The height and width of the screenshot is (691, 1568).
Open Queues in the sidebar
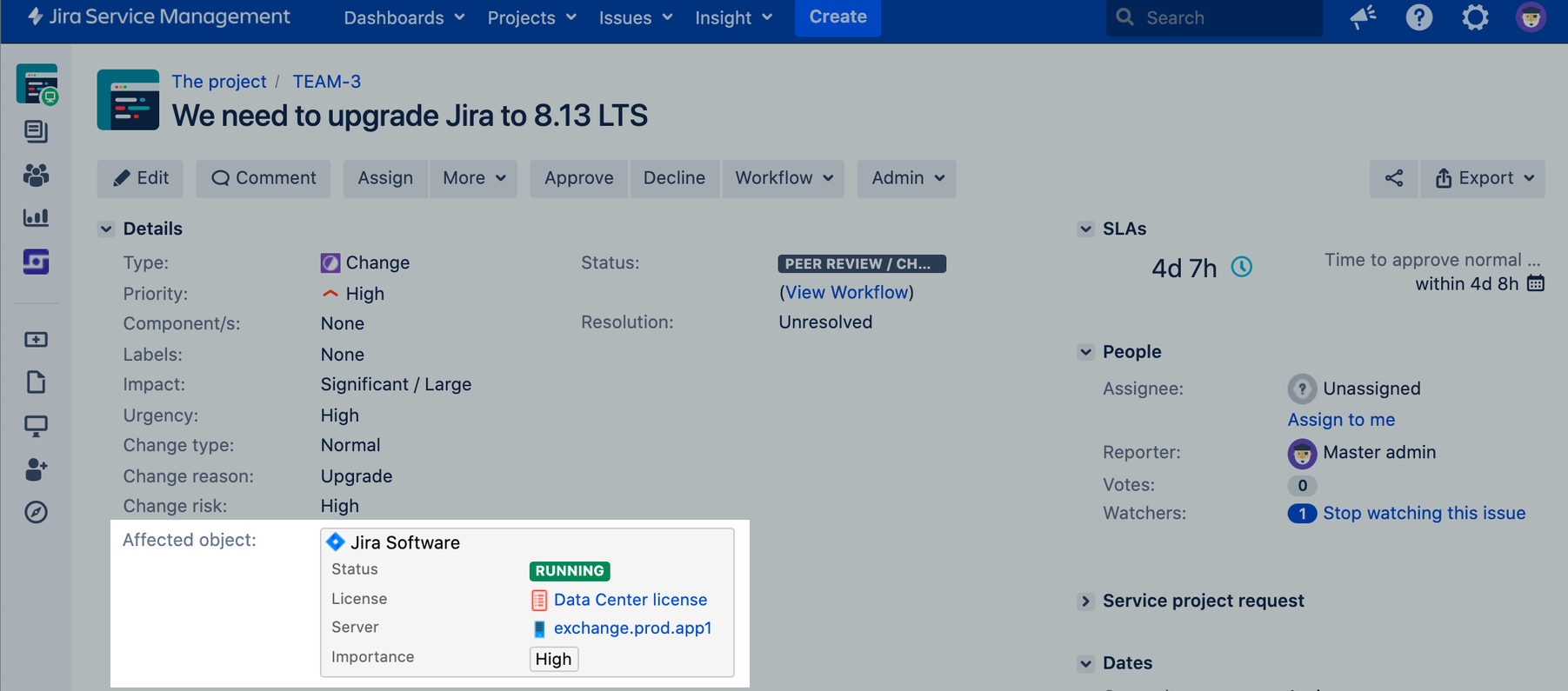click(x=36, y=131)
